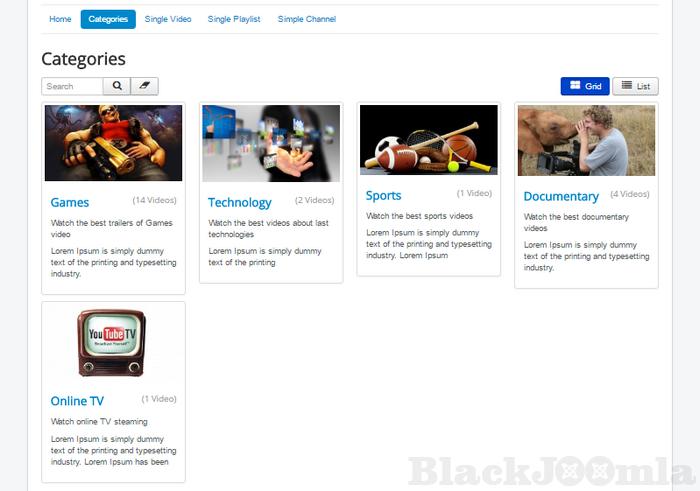Open the Technology category title link

(240, 202)
